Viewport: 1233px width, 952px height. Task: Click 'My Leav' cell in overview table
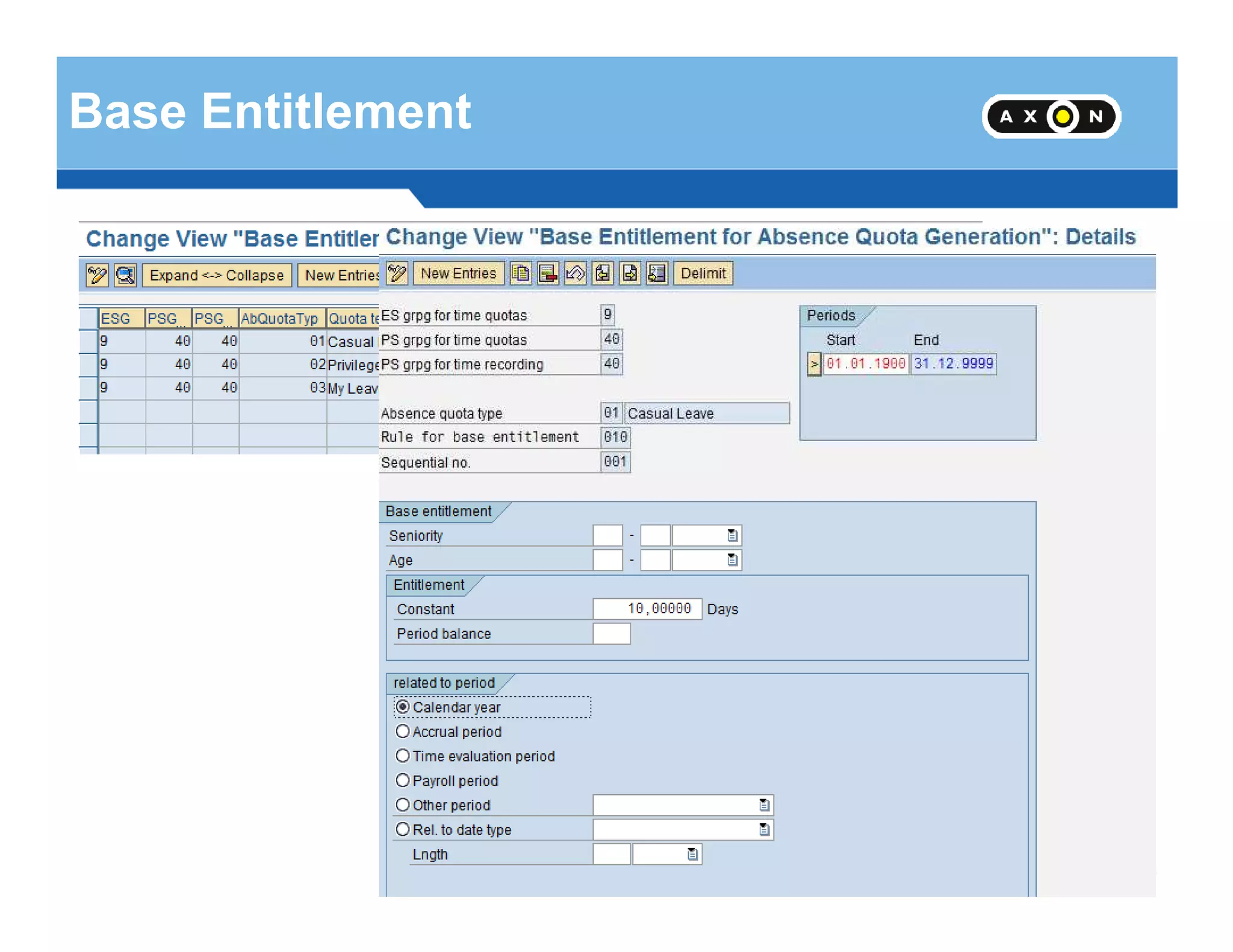pos(353,389)
